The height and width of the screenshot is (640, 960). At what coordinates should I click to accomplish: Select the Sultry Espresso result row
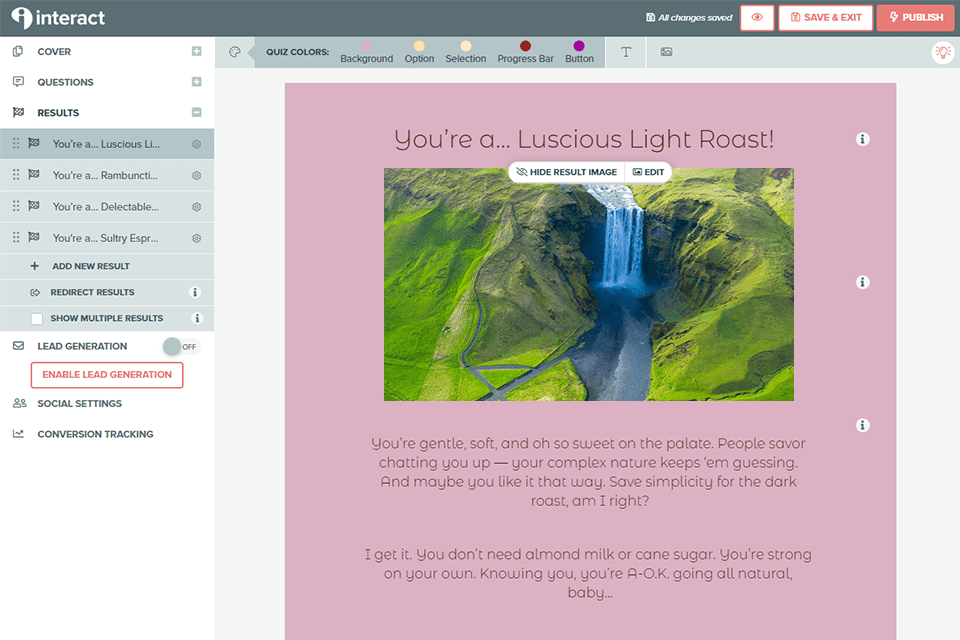click(107, 238)
